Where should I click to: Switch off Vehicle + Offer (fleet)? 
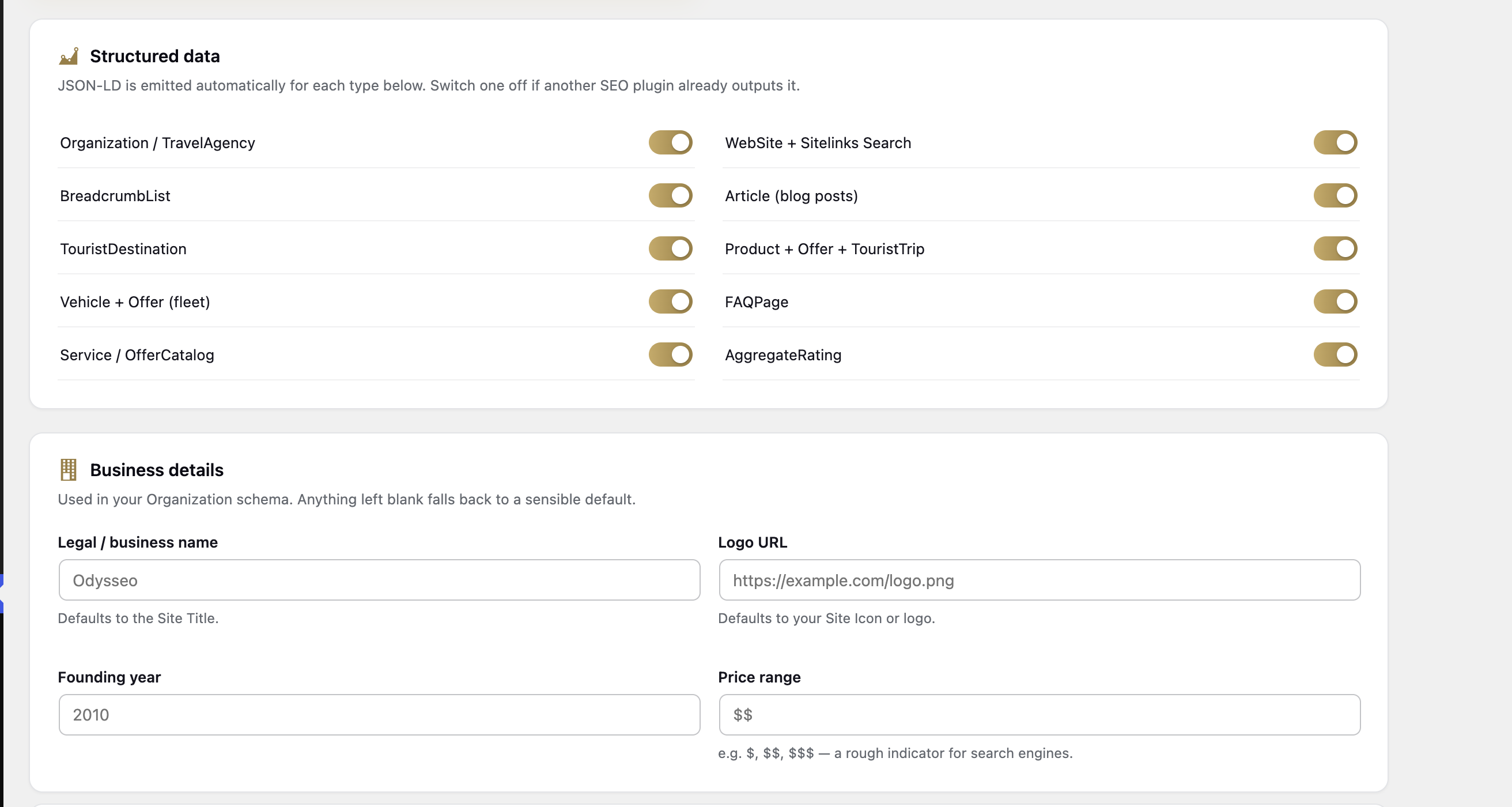(x=670, y=302)
